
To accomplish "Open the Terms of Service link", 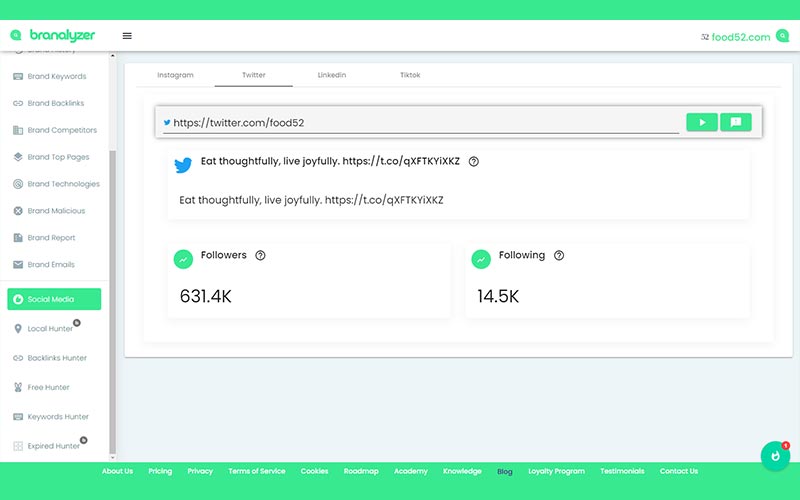I will (x=257, y=471).
